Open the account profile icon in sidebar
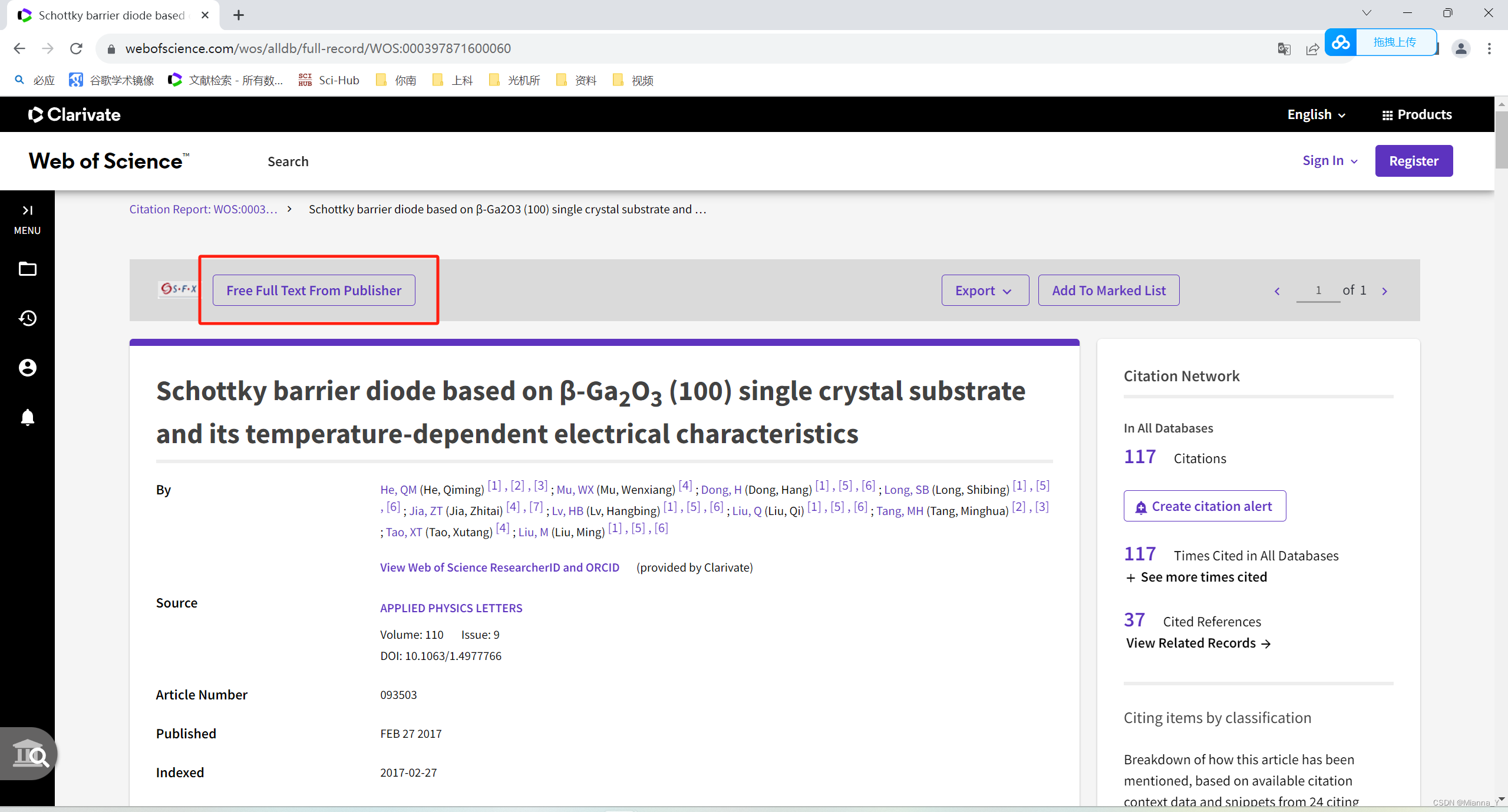Viewport: 1508px width, 812px height. tap(27, 367)
